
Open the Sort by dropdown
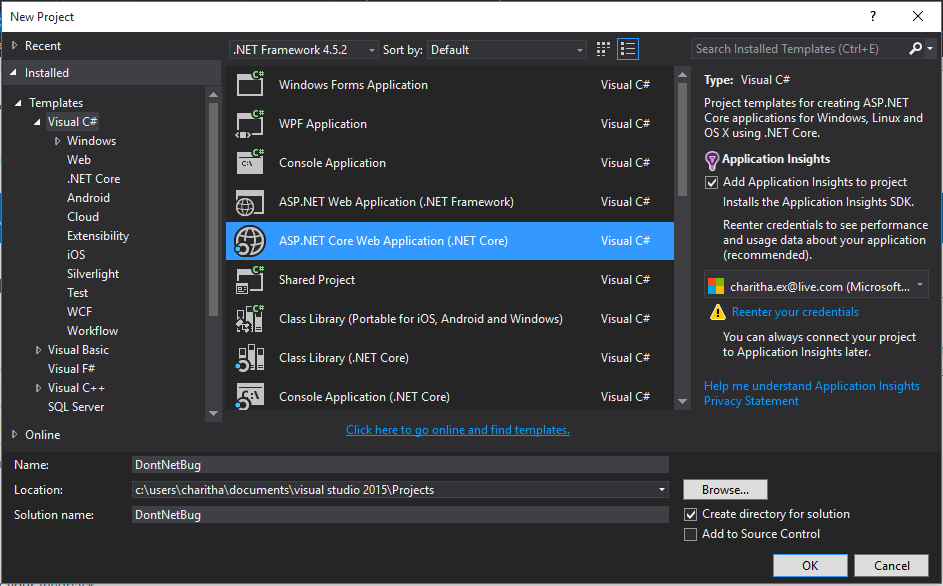coord(507,50)
